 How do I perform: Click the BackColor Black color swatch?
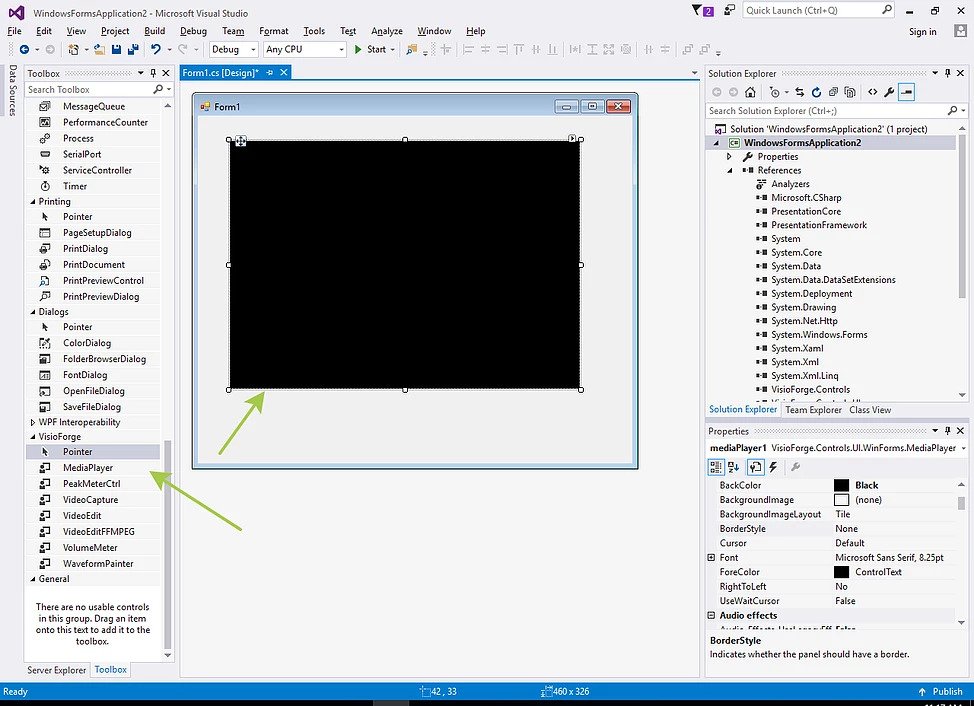pos(841,485)
